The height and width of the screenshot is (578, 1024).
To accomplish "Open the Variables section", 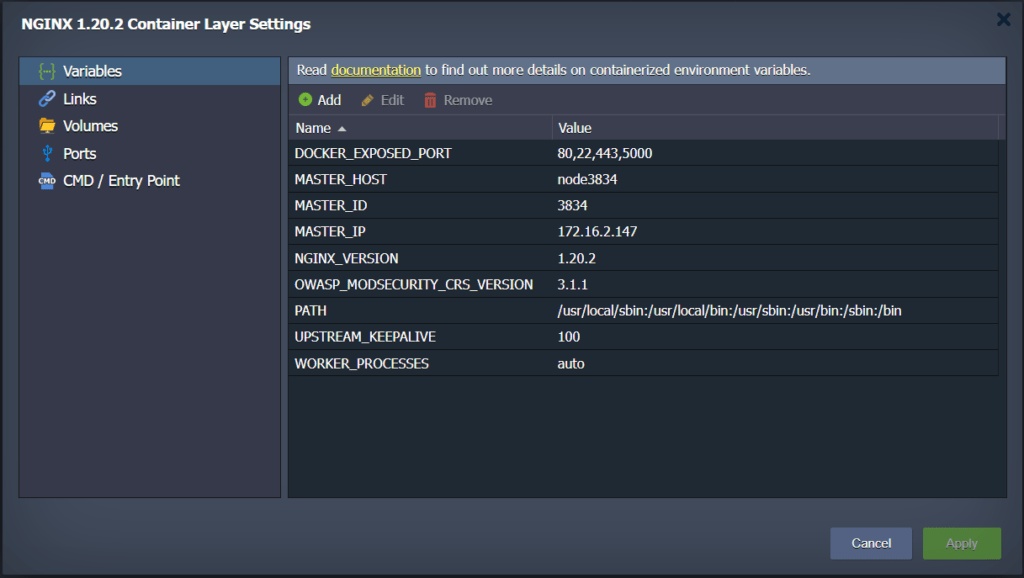I will click(150, 71).
